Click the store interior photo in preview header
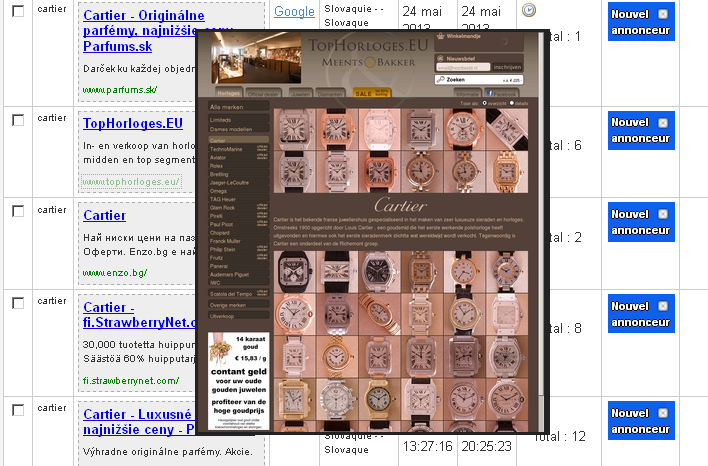708x466 pixels. click(x=256, y=58)
